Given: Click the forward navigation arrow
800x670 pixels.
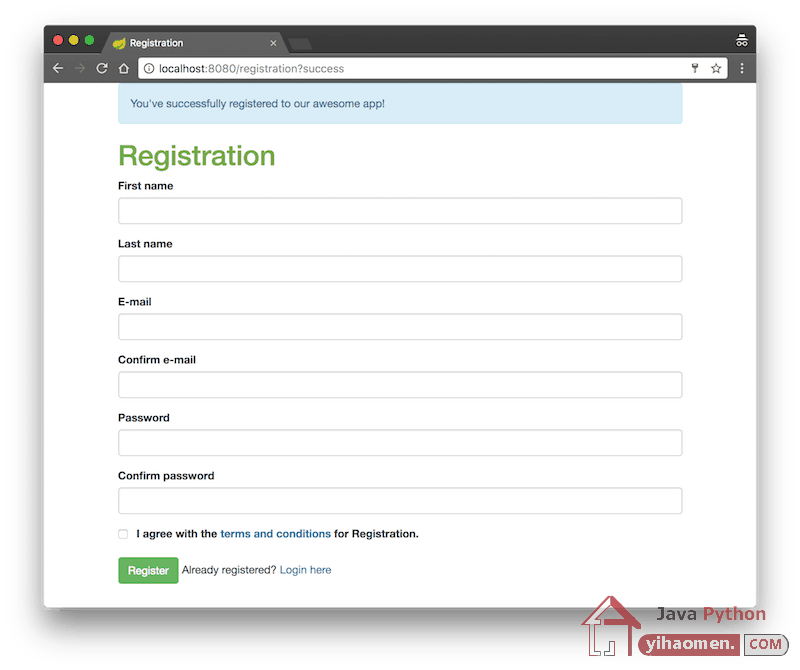Looking at the screenshot, I should pos(80,68).
